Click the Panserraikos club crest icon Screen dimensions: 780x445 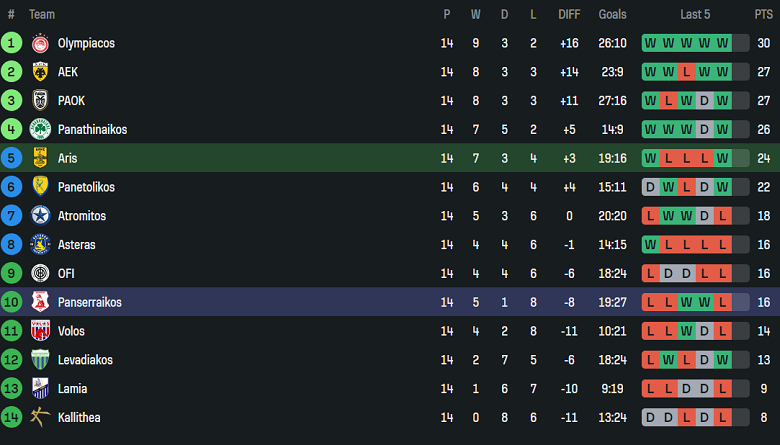tap(40, 302)
